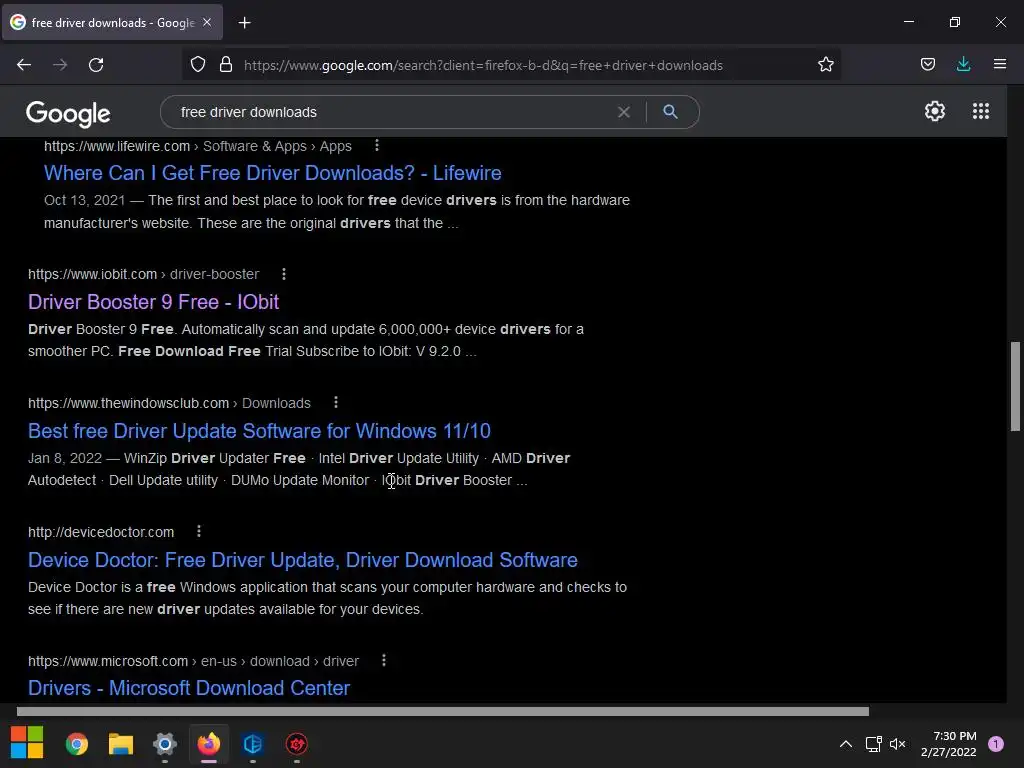
Task: Click the https://www.microsoft.com › en-us › download URL
Action: 193,661
